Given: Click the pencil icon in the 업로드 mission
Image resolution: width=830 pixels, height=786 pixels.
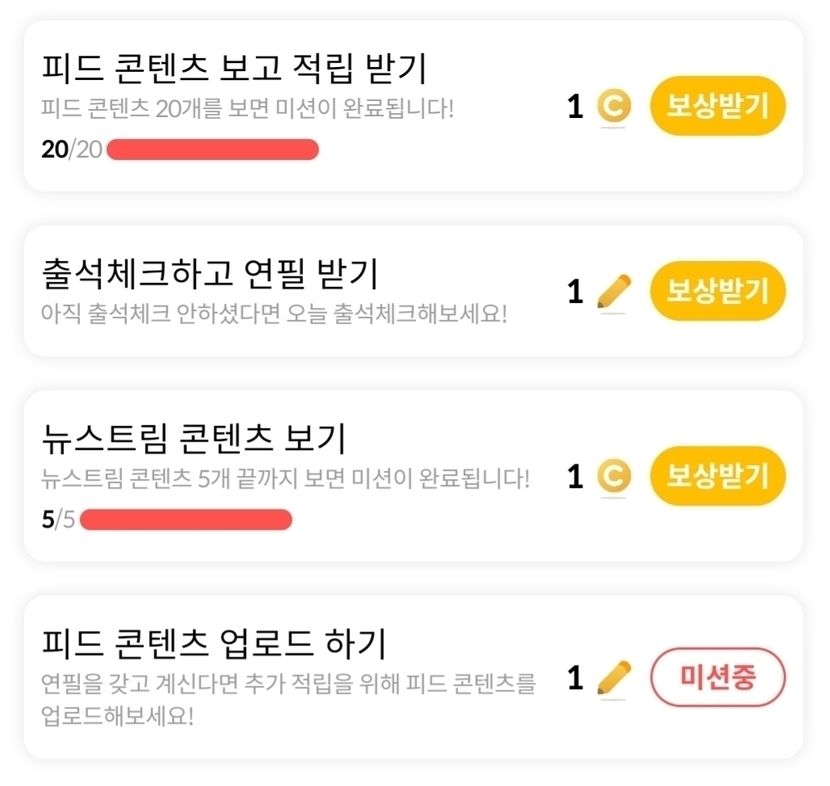Looking at the screenshot, I should [x=614, y=678].
